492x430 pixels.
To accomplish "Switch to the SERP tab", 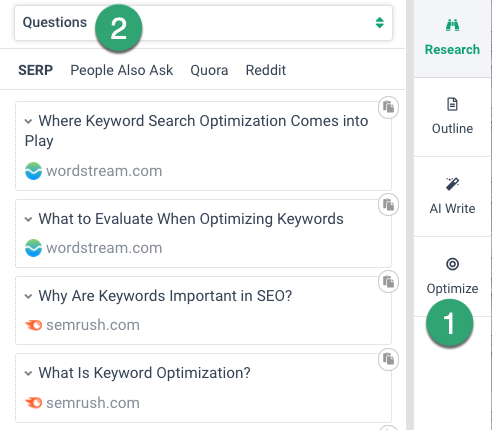I will 35,70.
